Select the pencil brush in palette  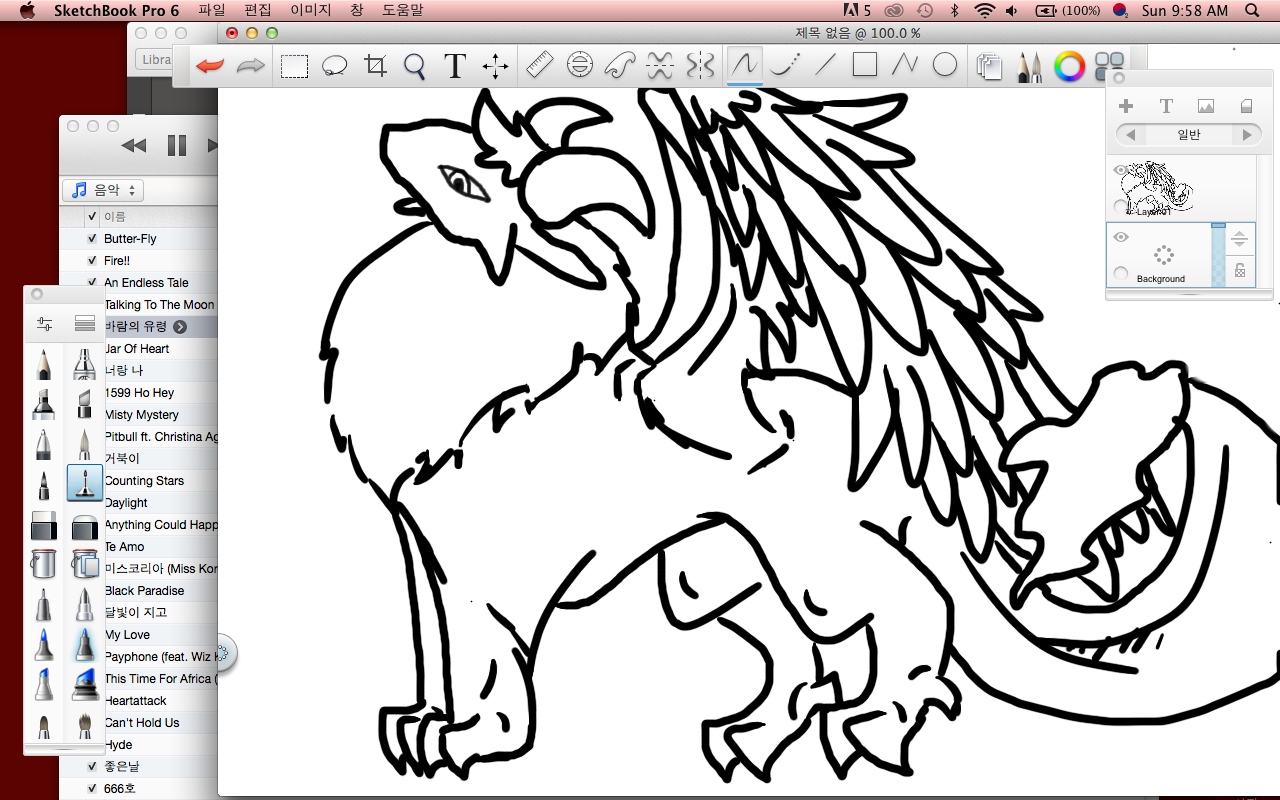pos(43,363)
